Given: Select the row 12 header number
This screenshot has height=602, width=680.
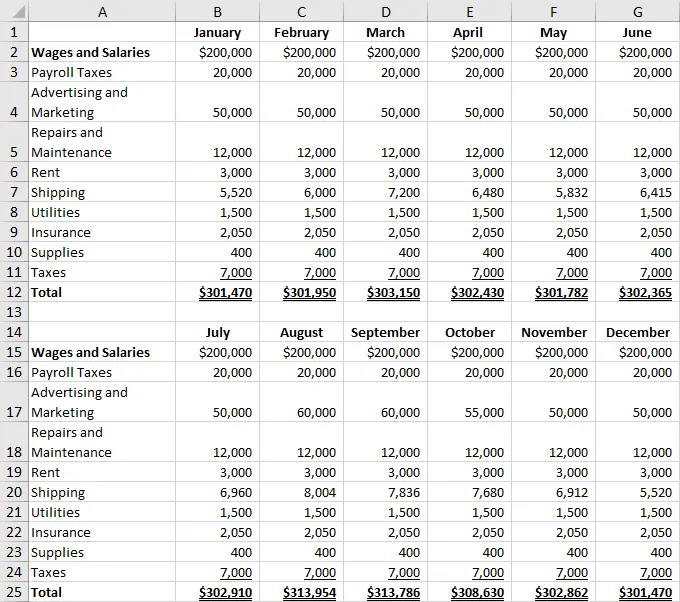Looking at the screenshot, I should [13, 292].
